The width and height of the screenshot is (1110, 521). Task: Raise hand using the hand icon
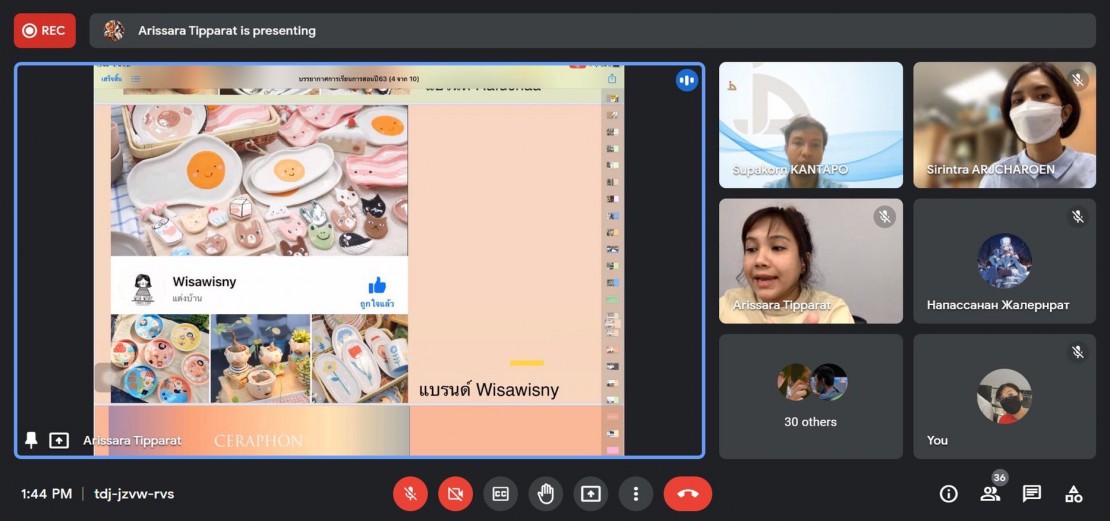tap(546, 493)
